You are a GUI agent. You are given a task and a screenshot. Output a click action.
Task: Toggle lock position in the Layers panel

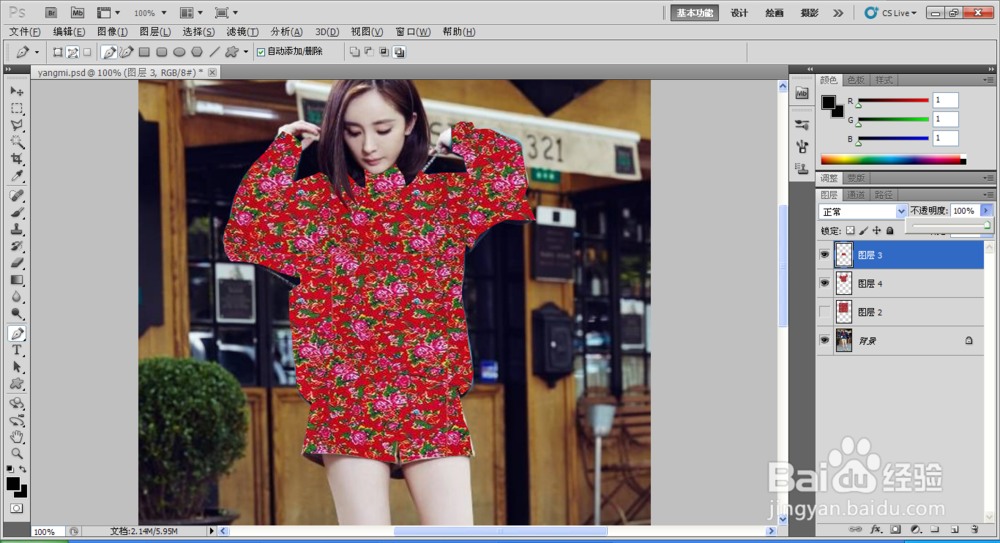point(877,230)
